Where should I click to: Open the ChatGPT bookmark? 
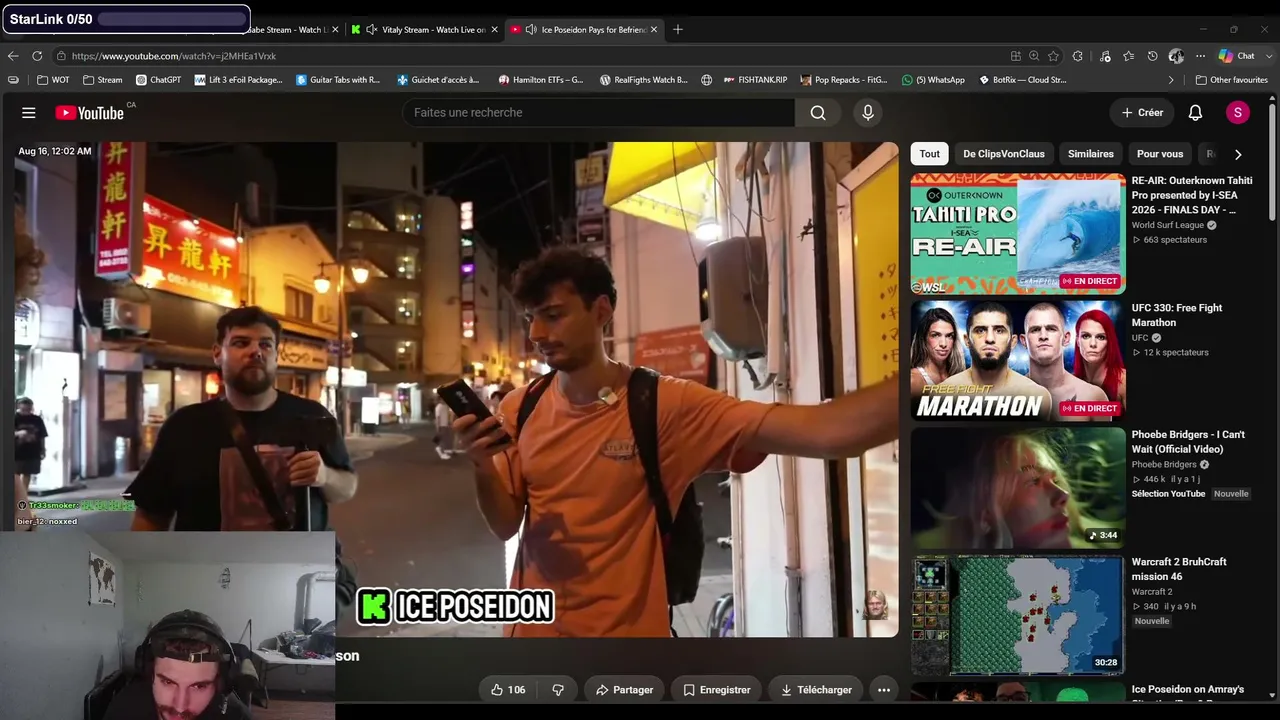tap(158, 80)
